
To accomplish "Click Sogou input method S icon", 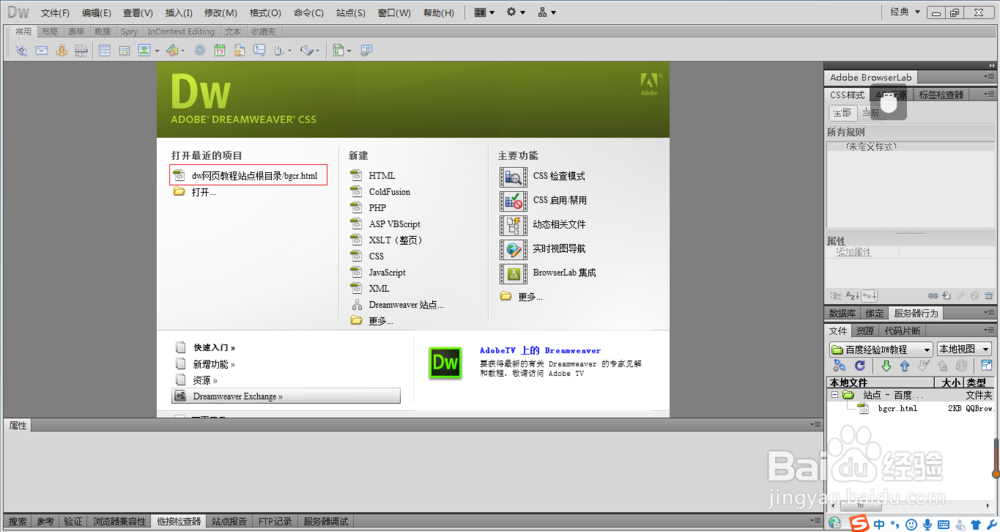I will point(858,524).
